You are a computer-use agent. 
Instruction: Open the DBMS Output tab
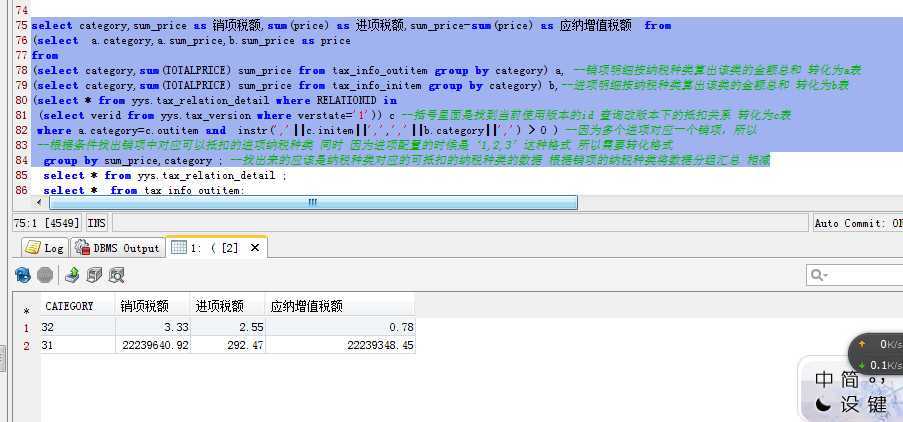point(117,248)
